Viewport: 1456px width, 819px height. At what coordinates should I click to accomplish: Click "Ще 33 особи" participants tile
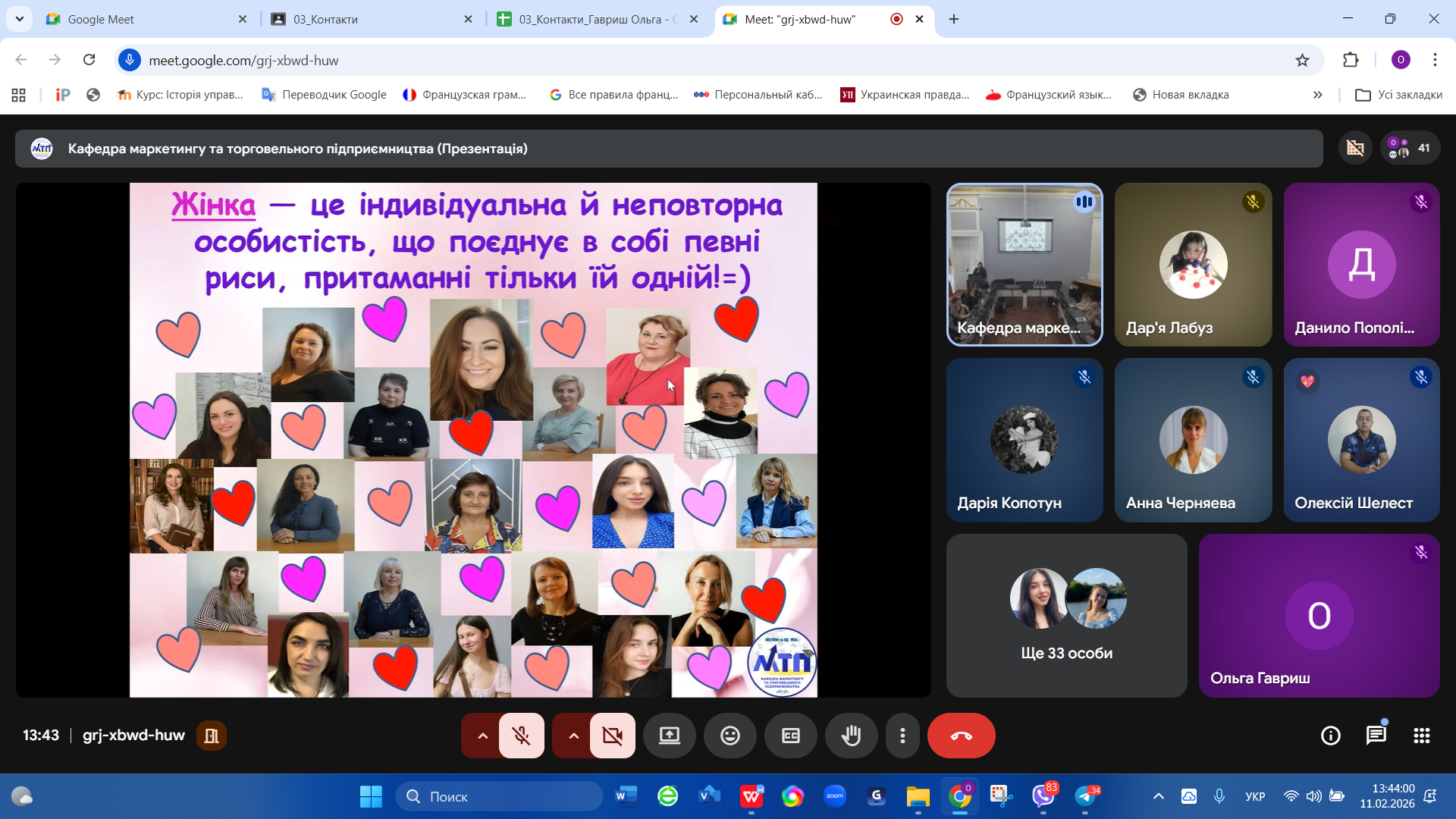click(x=1066, y=615)
